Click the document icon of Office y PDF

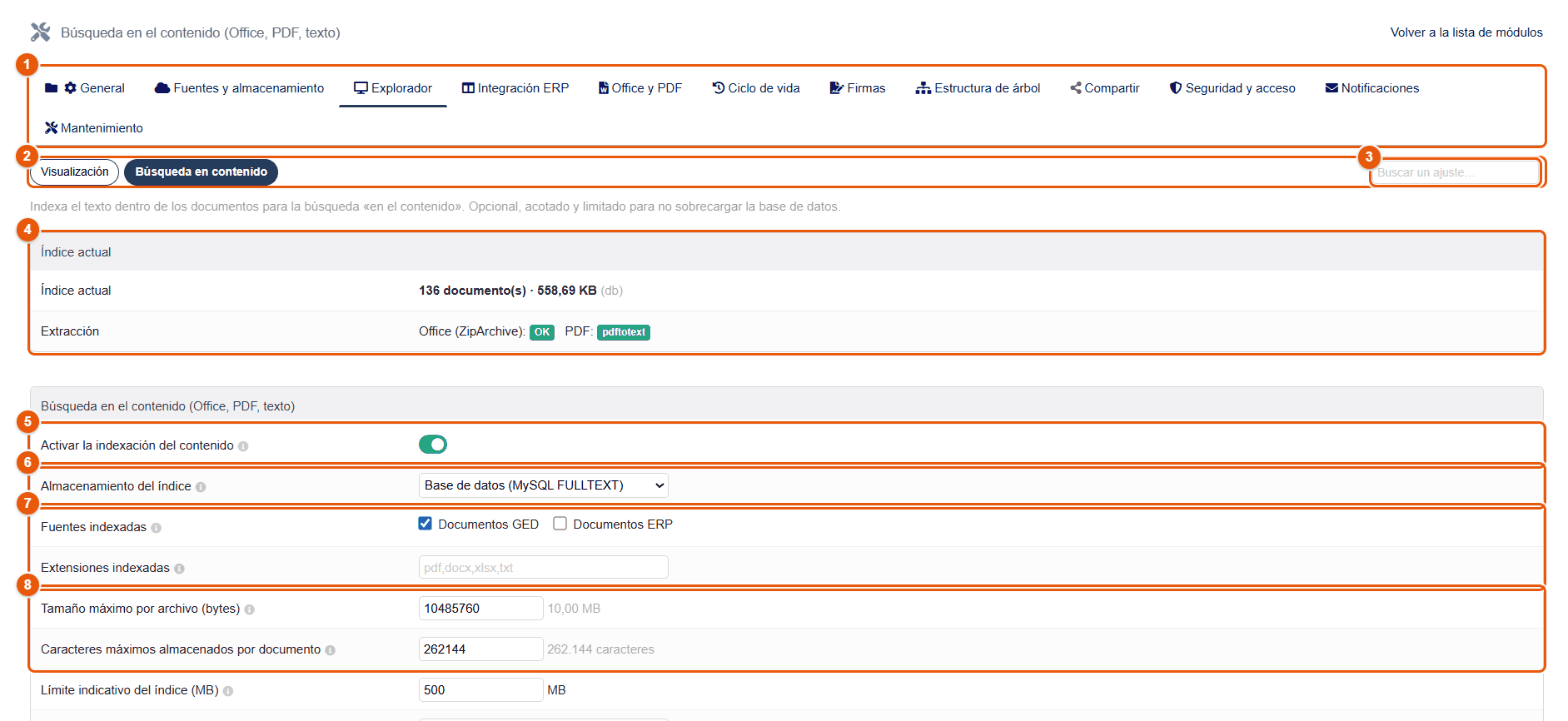pos(603,88)
